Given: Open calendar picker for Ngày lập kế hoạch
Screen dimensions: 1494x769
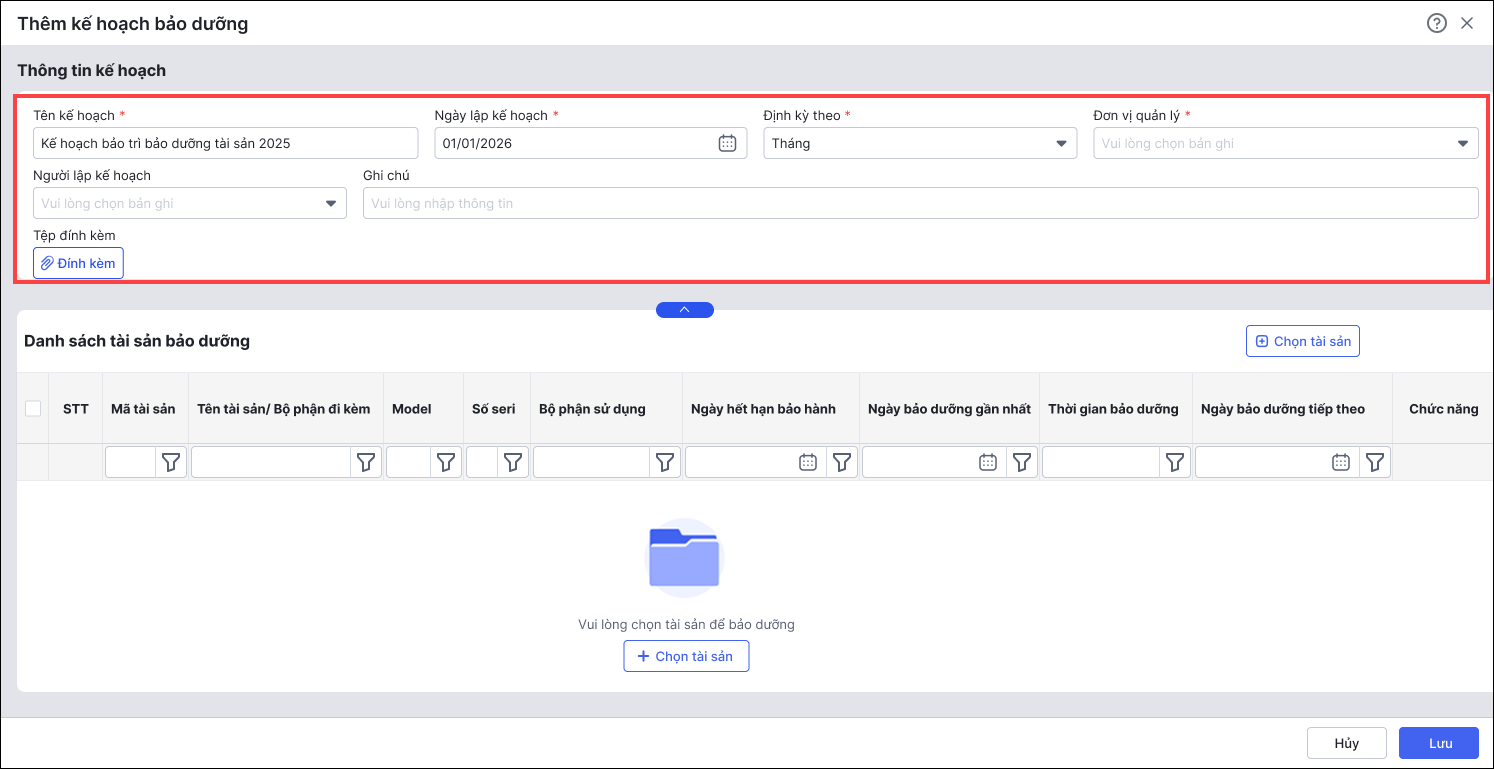Looking at the screenshot, I should [727, 143].
